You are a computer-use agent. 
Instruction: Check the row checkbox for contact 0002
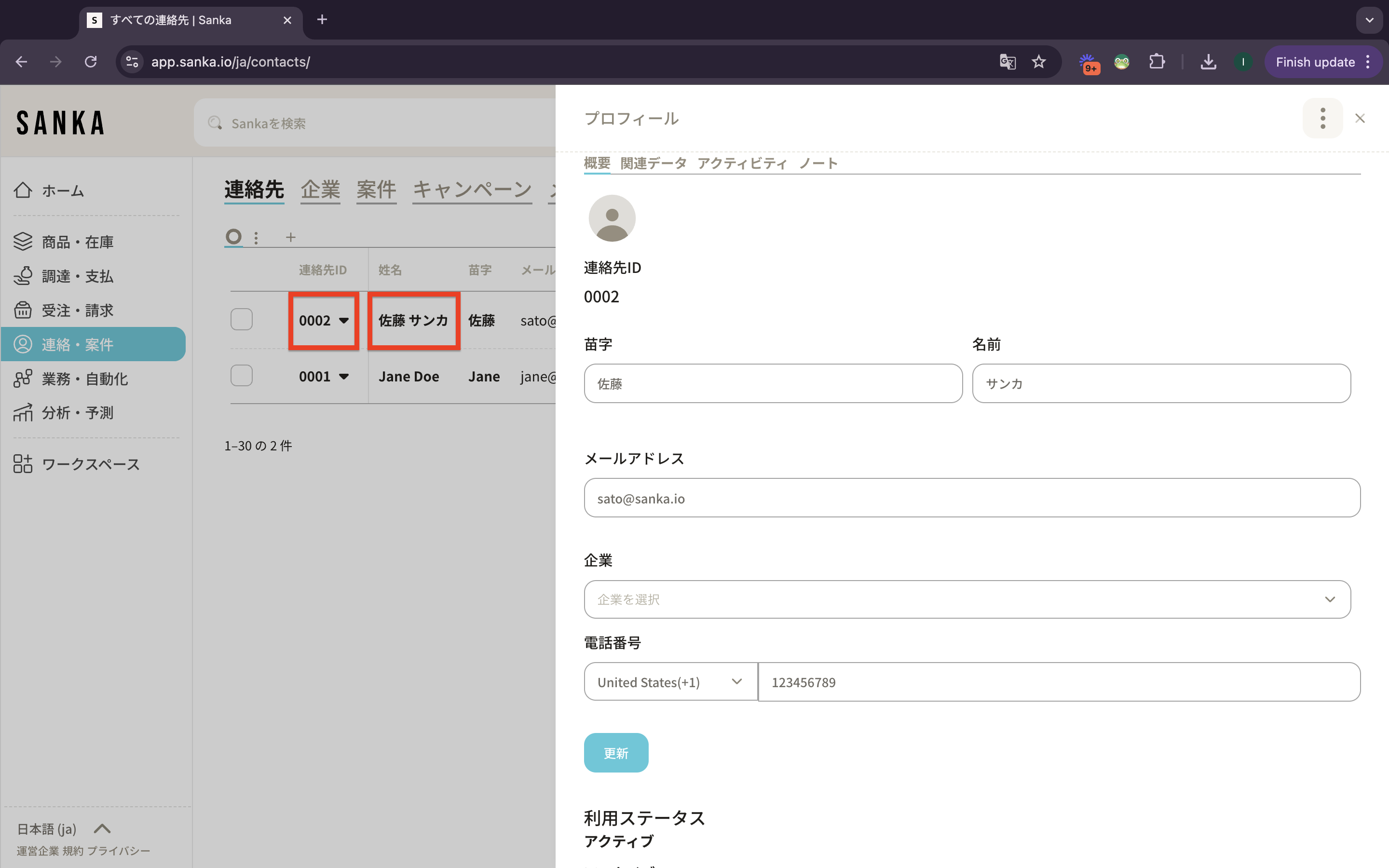(x=242, y=320)
